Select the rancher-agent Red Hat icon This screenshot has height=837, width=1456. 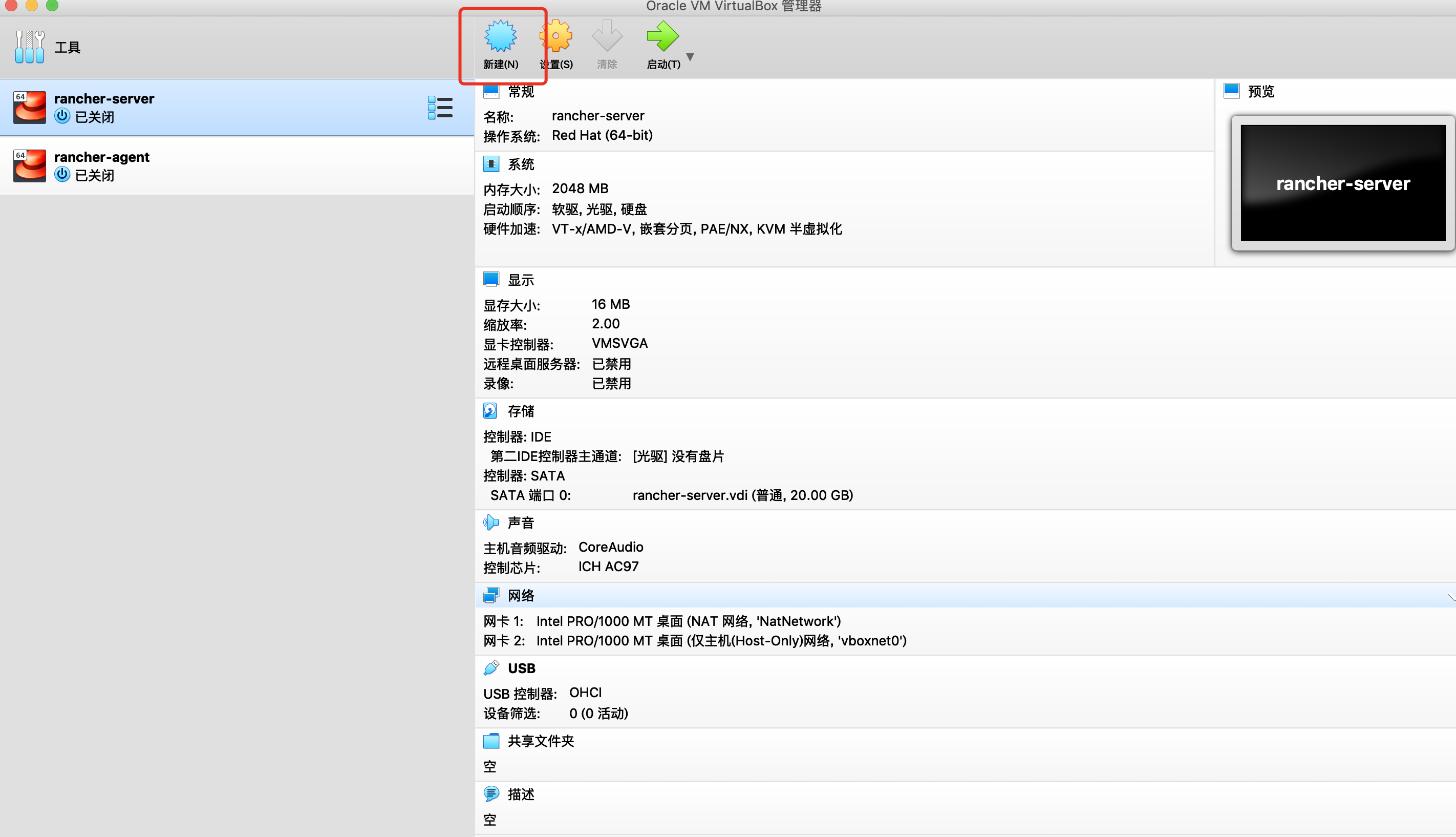click(x=29, y=165)
